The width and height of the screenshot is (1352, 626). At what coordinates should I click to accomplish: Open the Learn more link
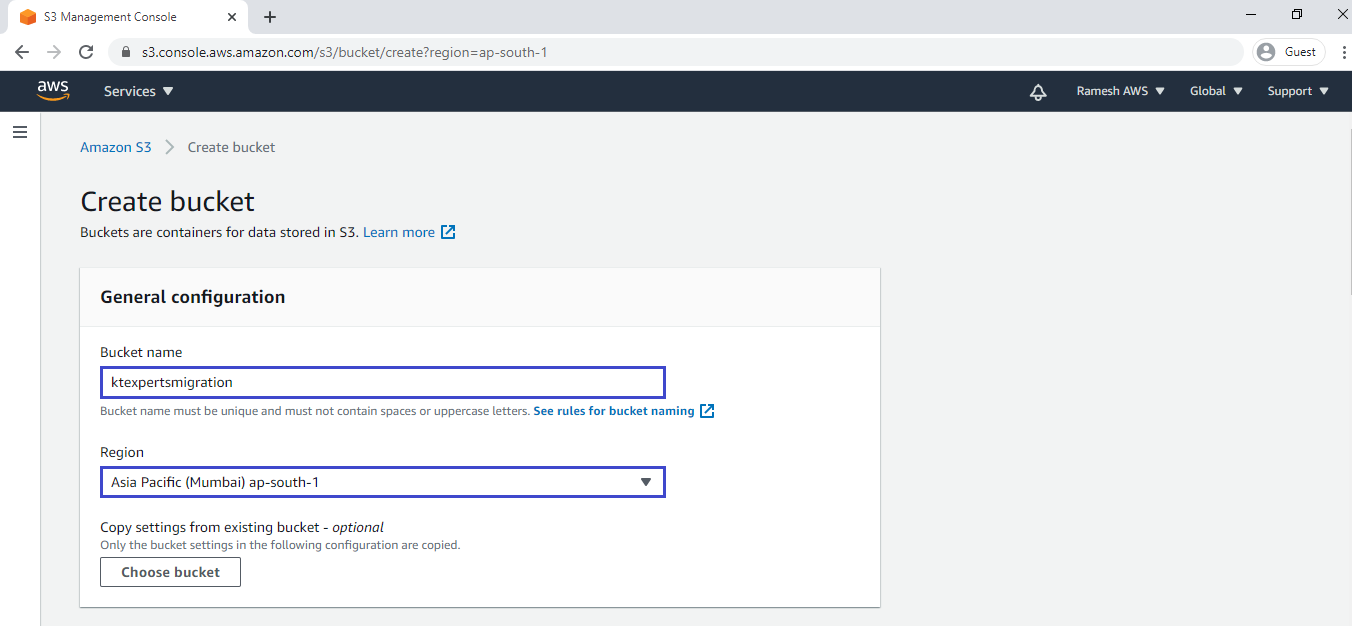tap(399, 232)
